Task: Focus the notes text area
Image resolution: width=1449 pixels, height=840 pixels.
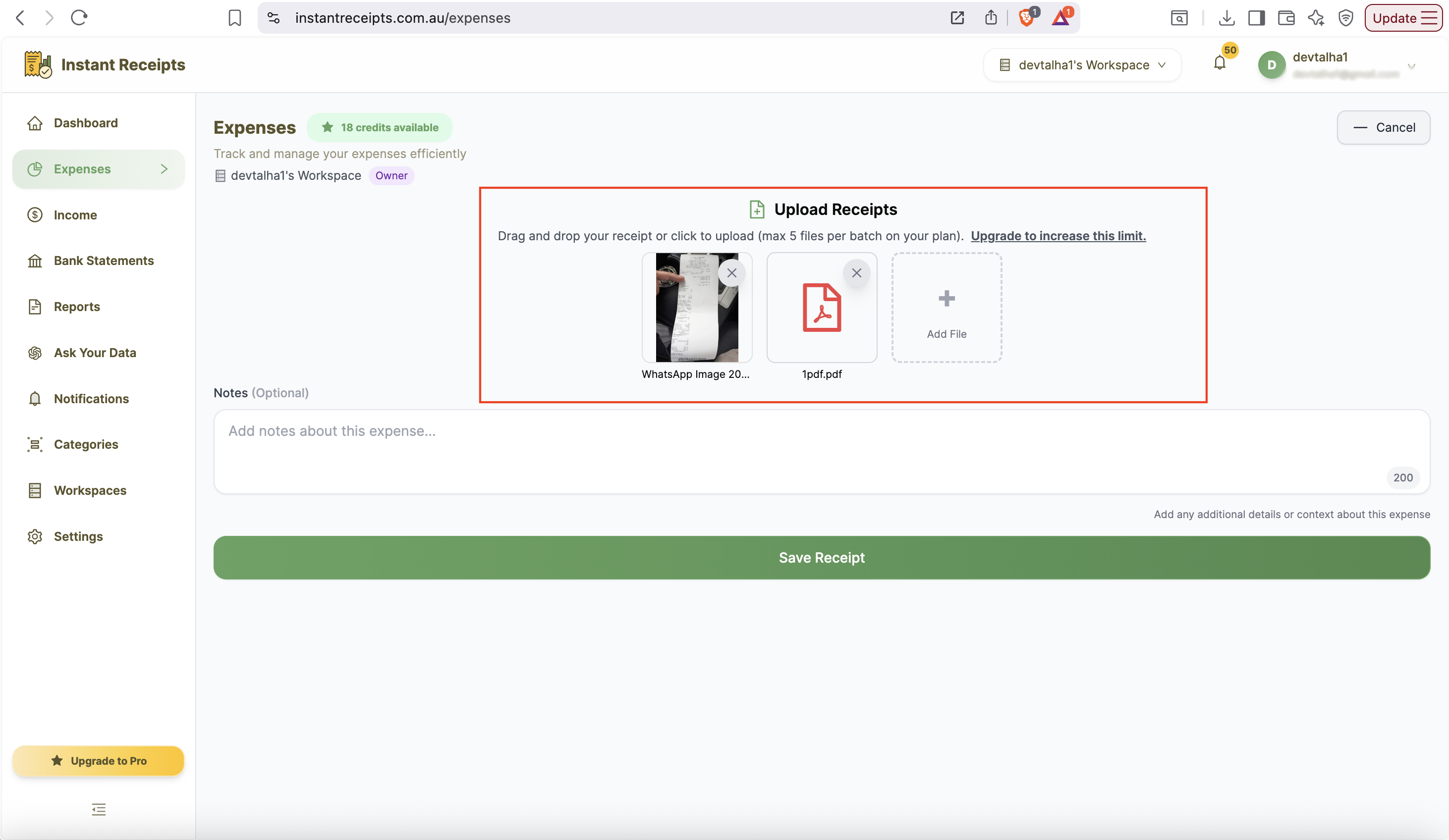Action: (x=822, y=452)
